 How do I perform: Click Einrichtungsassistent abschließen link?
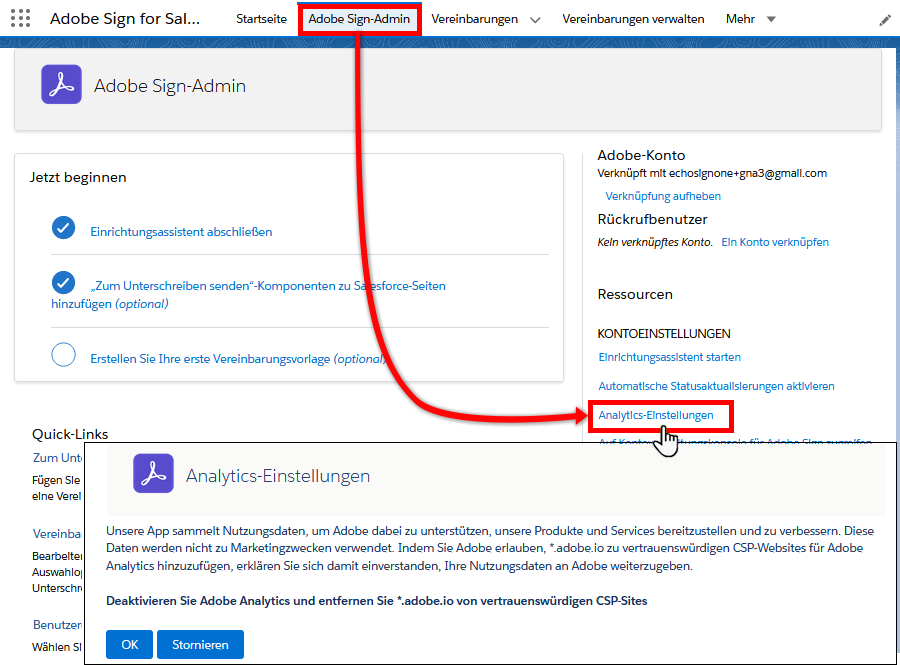tap(181, 232)
